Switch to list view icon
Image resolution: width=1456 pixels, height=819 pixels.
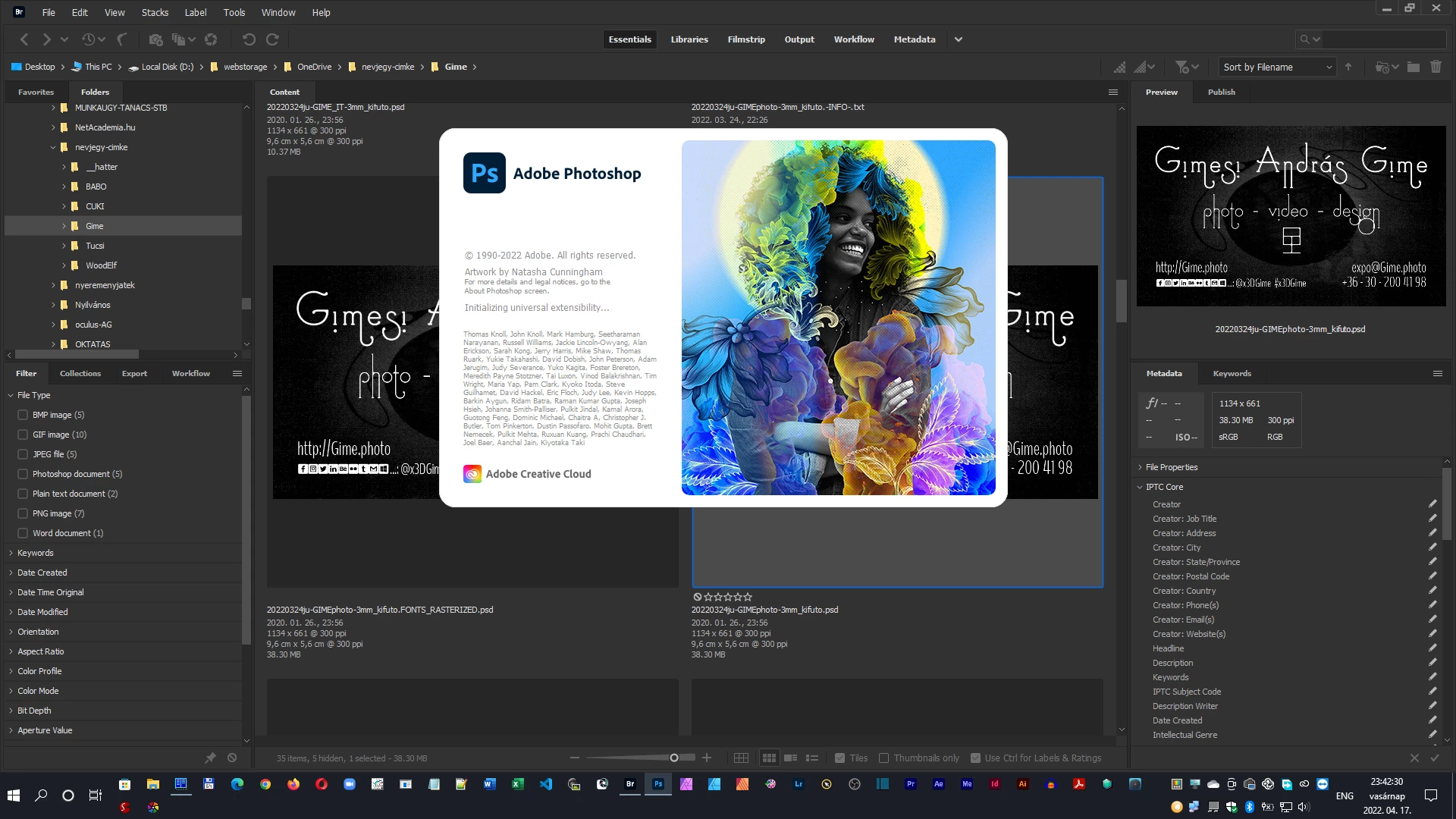pos(812,758)
